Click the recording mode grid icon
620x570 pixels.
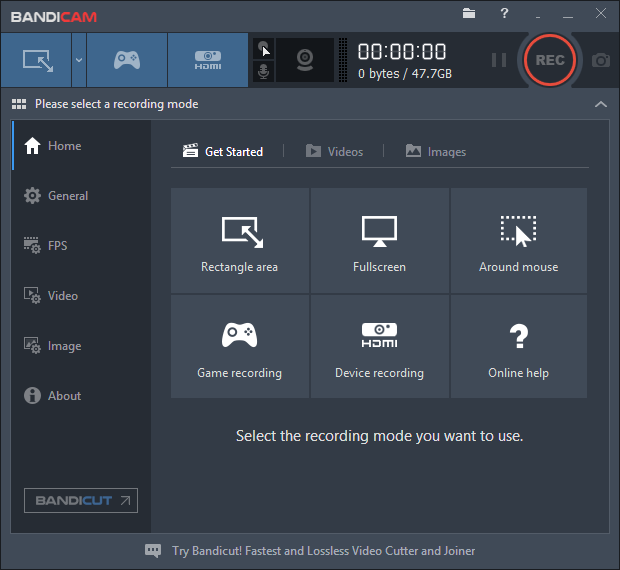[19, 104]
